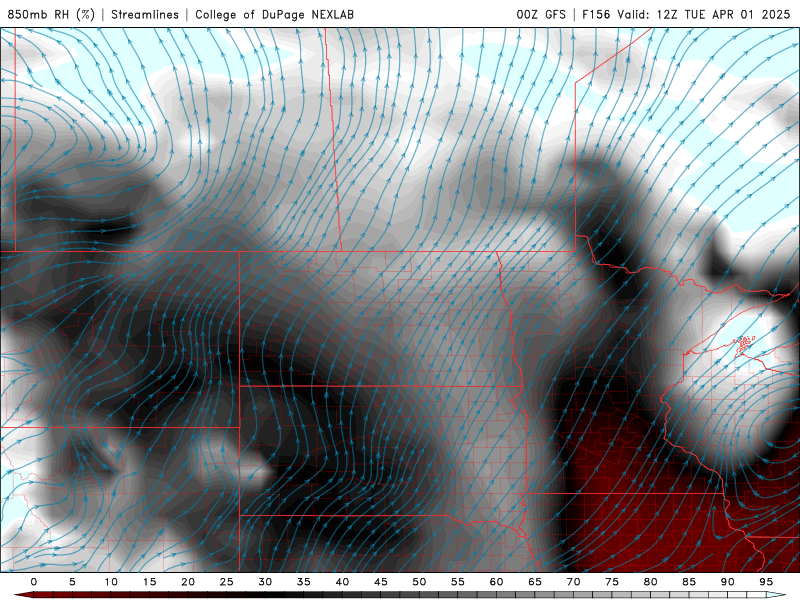Screen dimensions: 800x600
Task: Select the "90" legend value
Action: coord(727,582)
